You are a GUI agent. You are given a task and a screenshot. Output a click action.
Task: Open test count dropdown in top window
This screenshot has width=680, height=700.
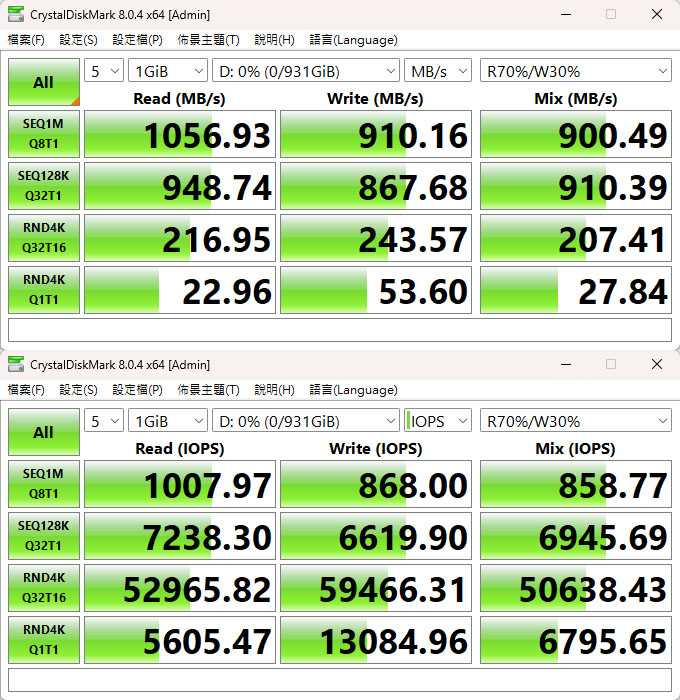coord(104,71)
